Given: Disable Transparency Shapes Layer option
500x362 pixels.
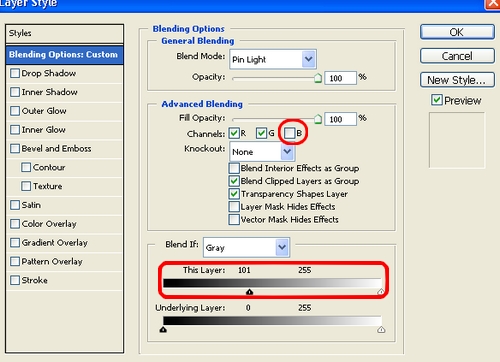Looking at the screenshot, I should coord(234,194).
